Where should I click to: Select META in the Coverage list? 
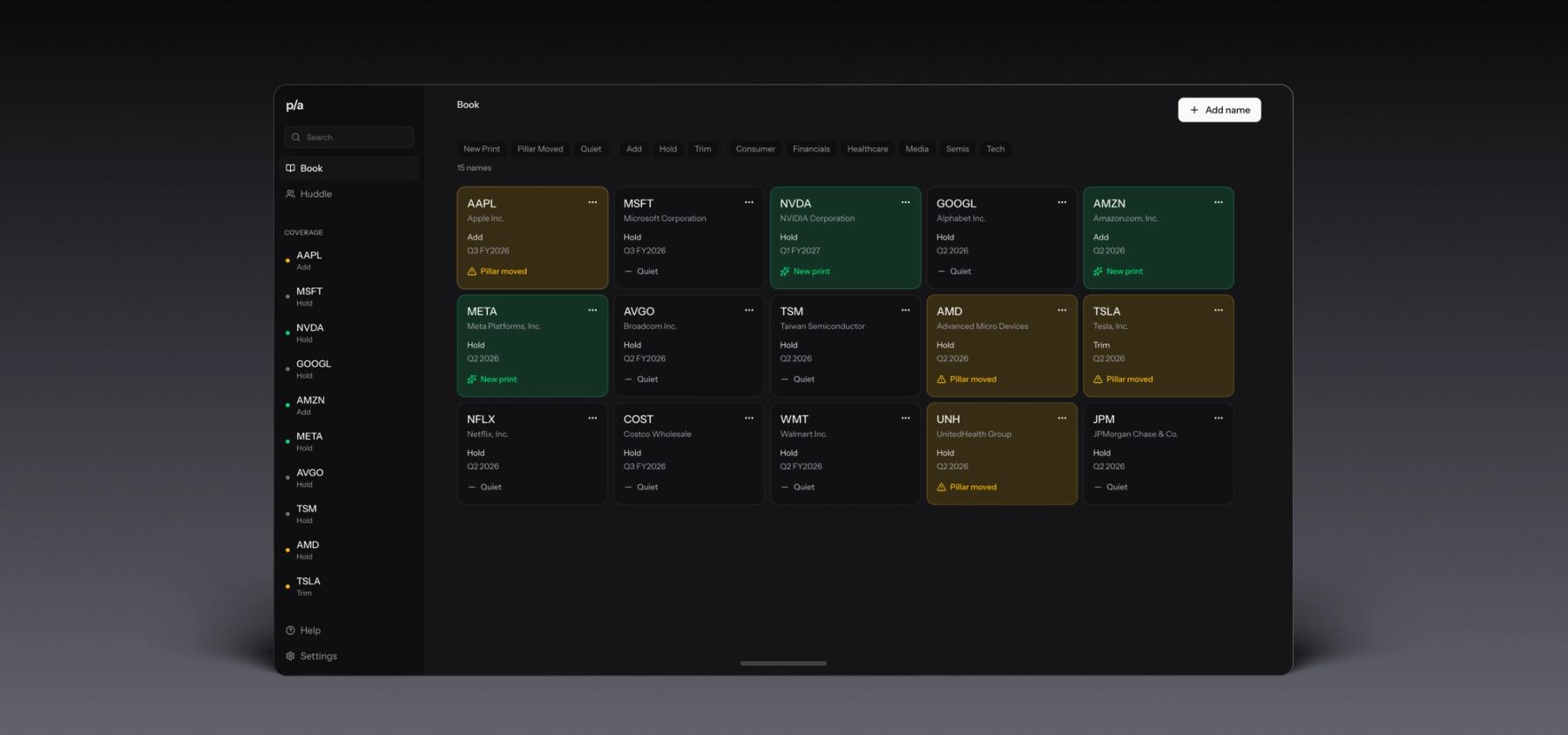[349, 442]
